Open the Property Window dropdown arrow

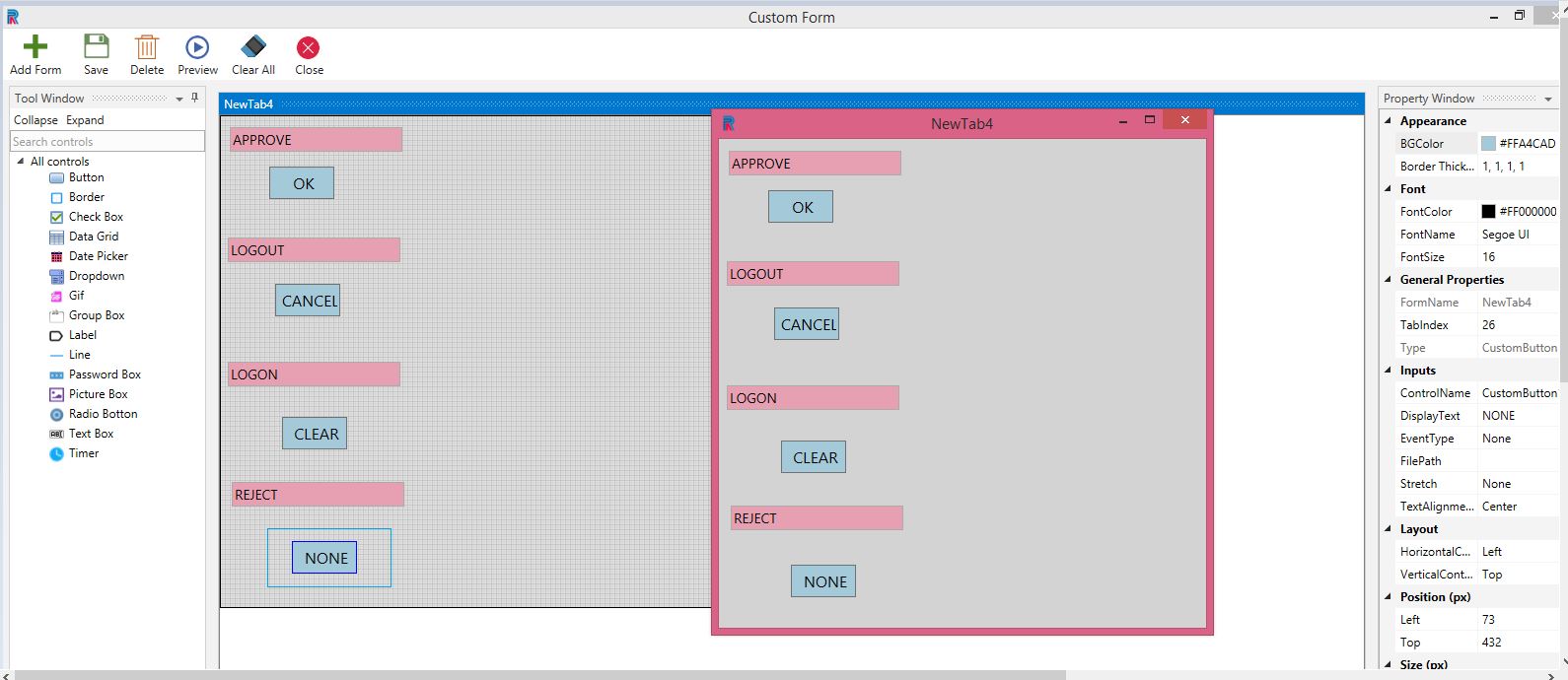[1548, 99]
